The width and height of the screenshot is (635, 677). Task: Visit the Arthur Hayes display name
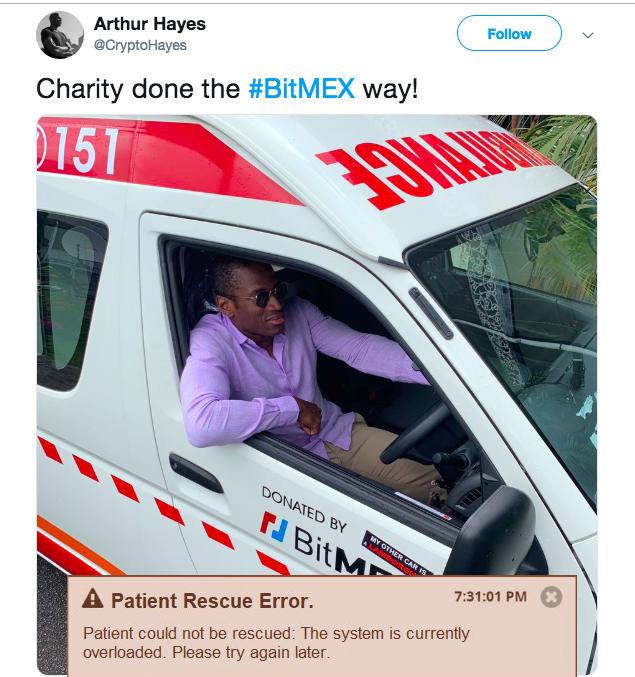click(150, 24)
